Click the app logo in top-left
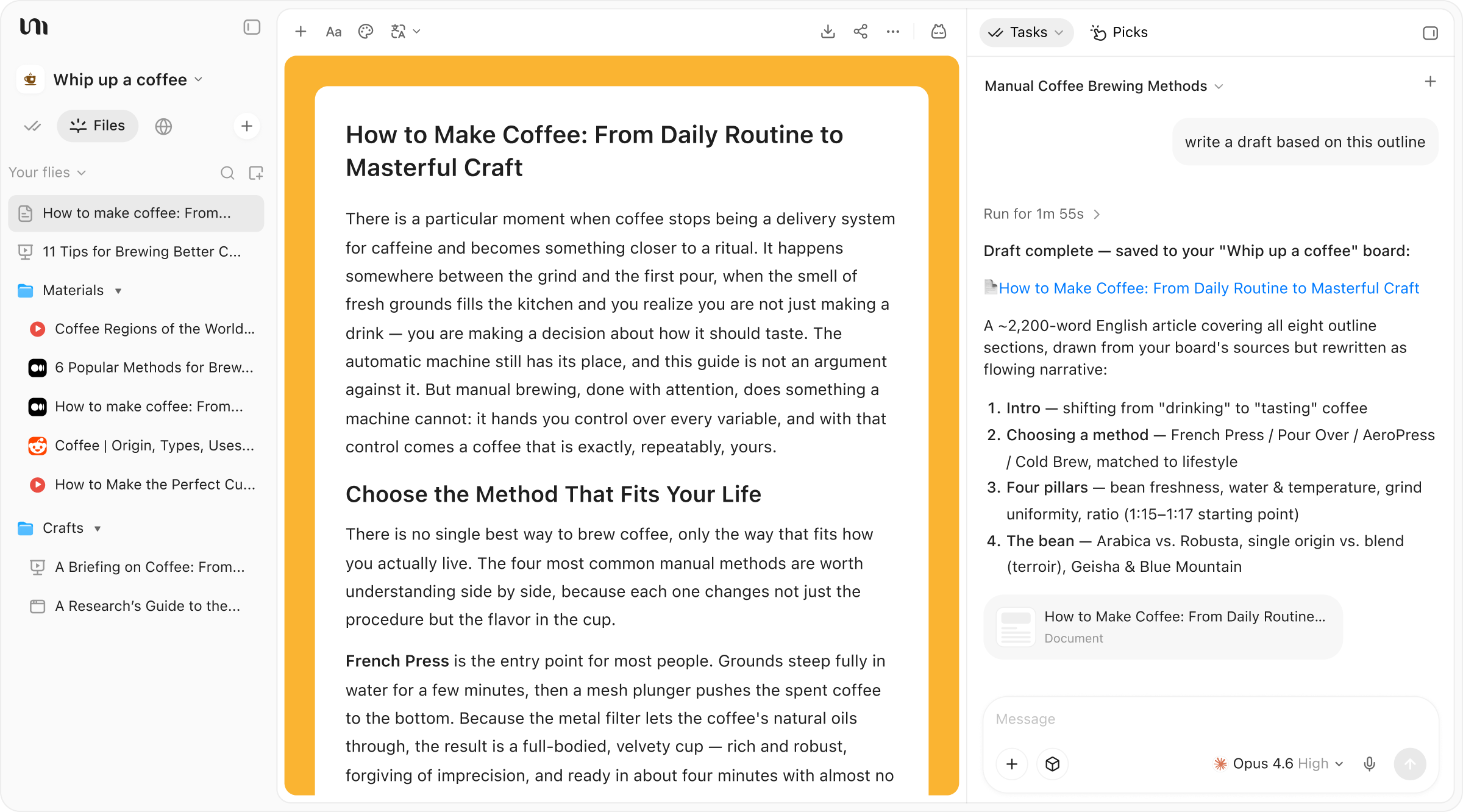Viewport: 1463px width, 812px height. pos(34,27)
